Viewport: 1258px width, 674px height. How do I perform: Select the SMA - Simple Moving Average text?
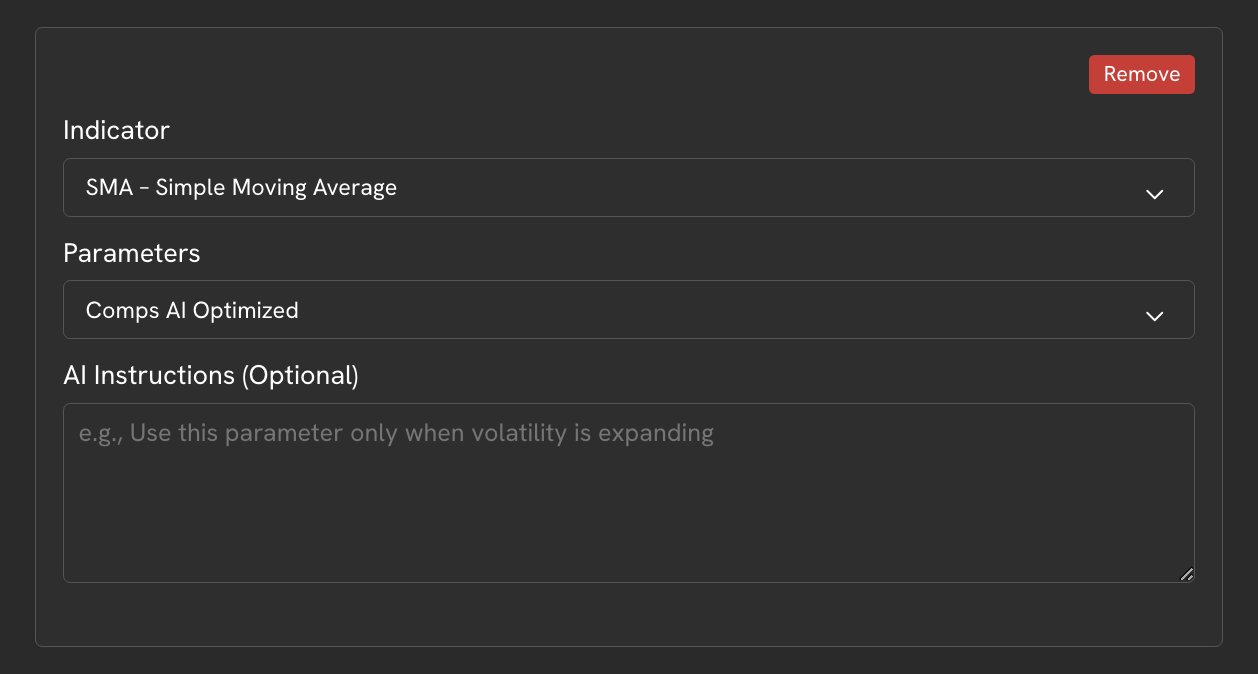[241, 187]
